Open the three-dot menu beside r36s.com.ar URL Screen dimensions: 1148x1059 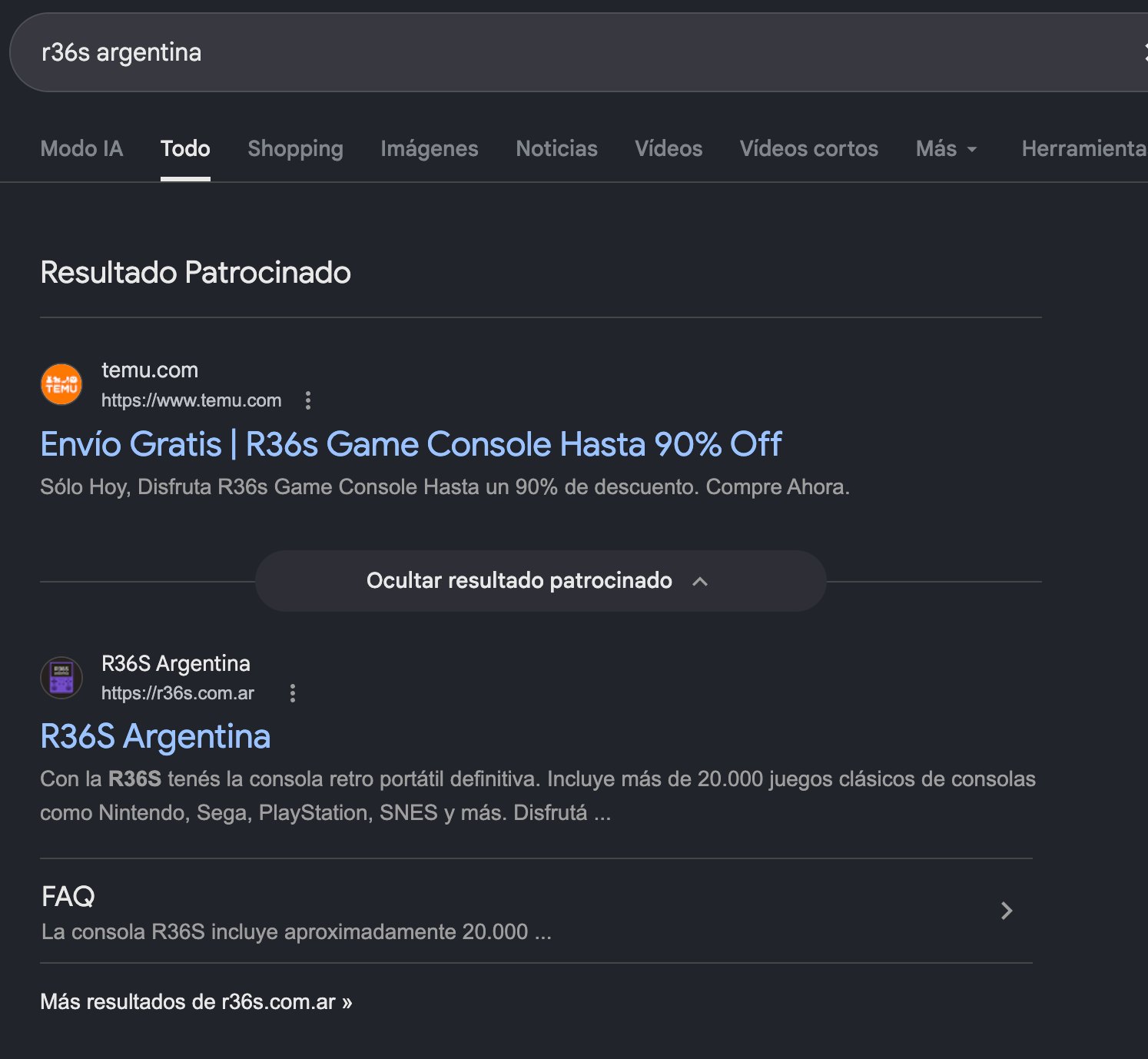click(293, 693)
